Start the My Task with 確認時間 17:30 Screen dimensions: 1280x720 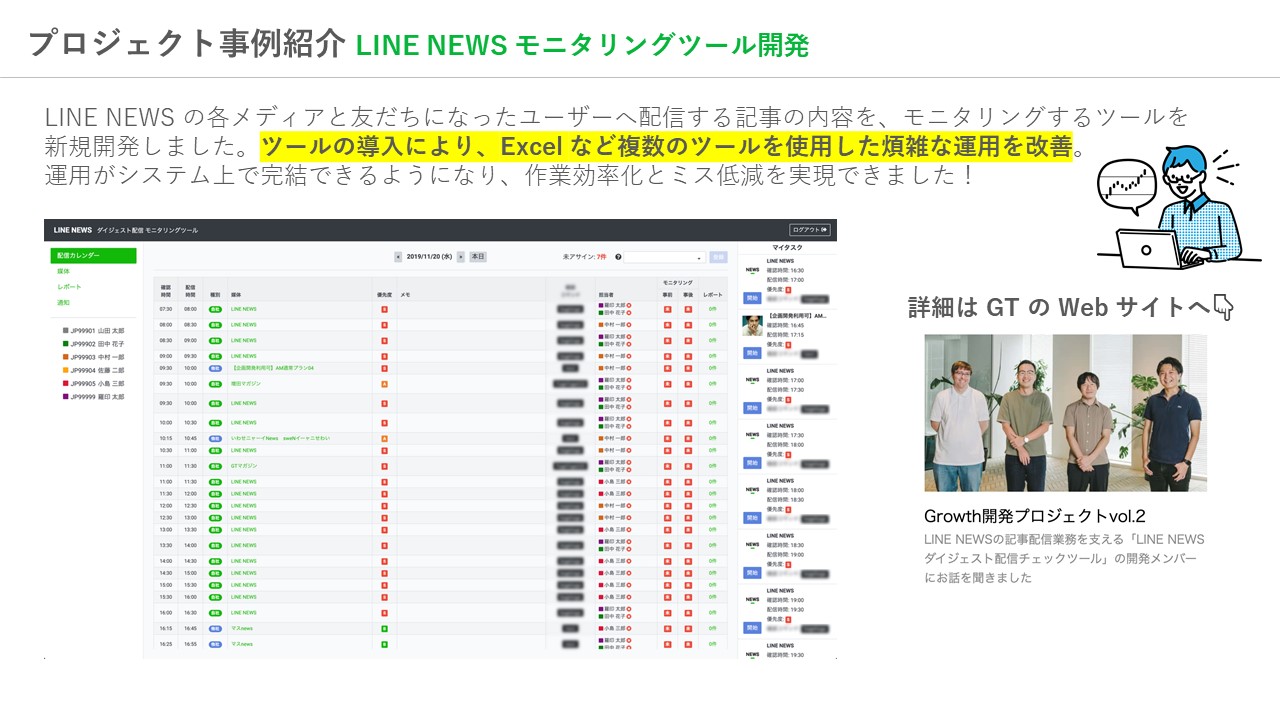[x=752, y=463]
